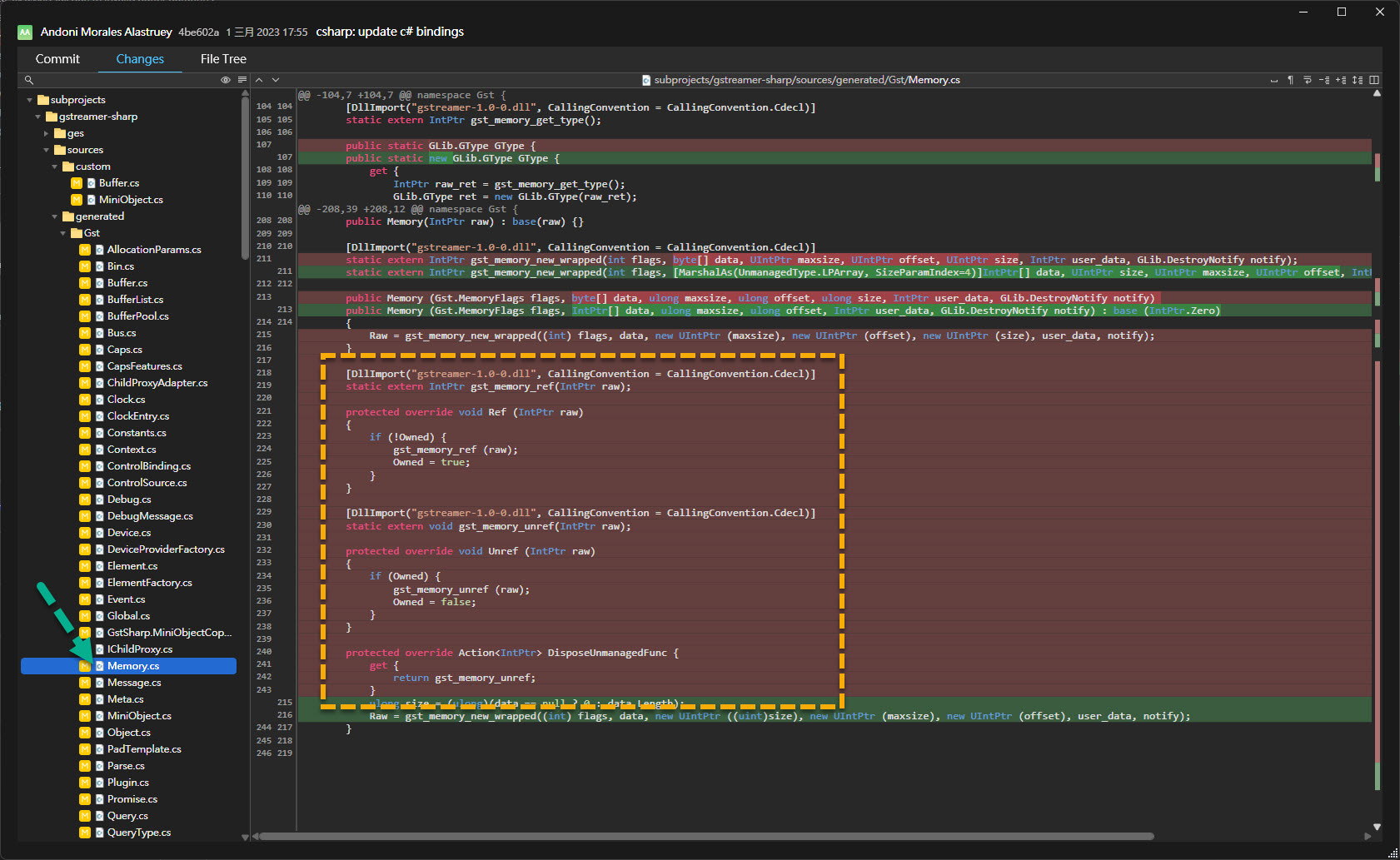Jump to next change with down arrow
Screen dimensions: 1400x860
click(x=276, y=80)
